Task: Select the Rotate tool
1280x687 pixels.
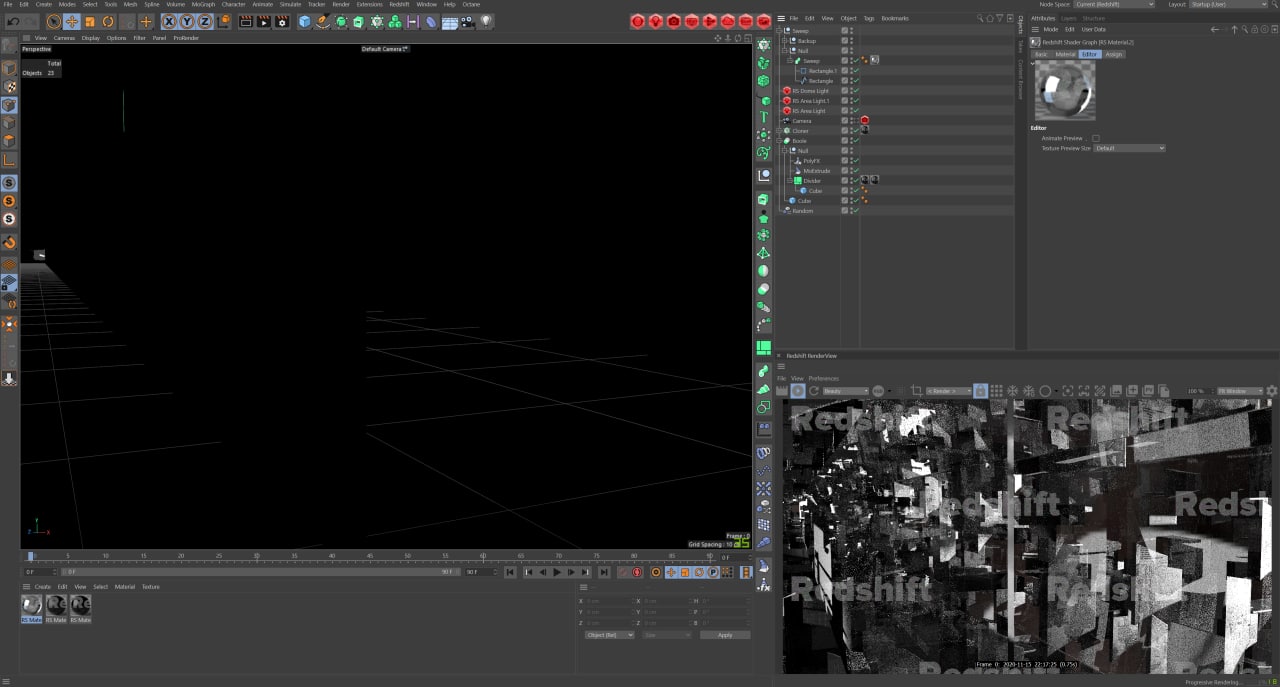Action: coord(108,21)
